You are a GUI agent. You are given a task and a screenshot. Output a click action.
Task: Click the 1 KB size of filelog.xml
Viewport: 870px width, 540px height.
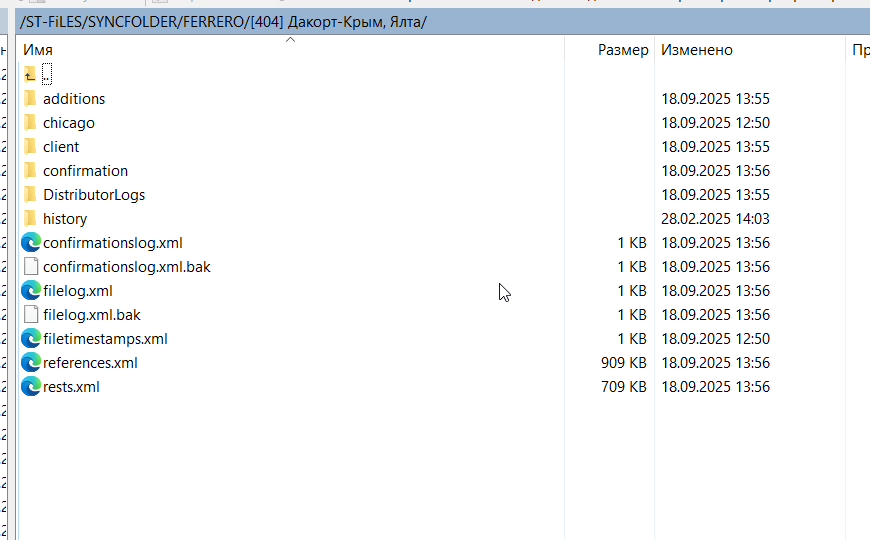coord(632,290)
